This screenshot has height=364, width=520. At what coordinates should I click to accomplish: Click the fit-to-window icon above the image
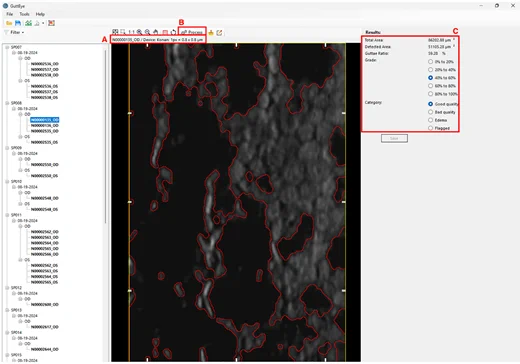click(x=115, y=32)
